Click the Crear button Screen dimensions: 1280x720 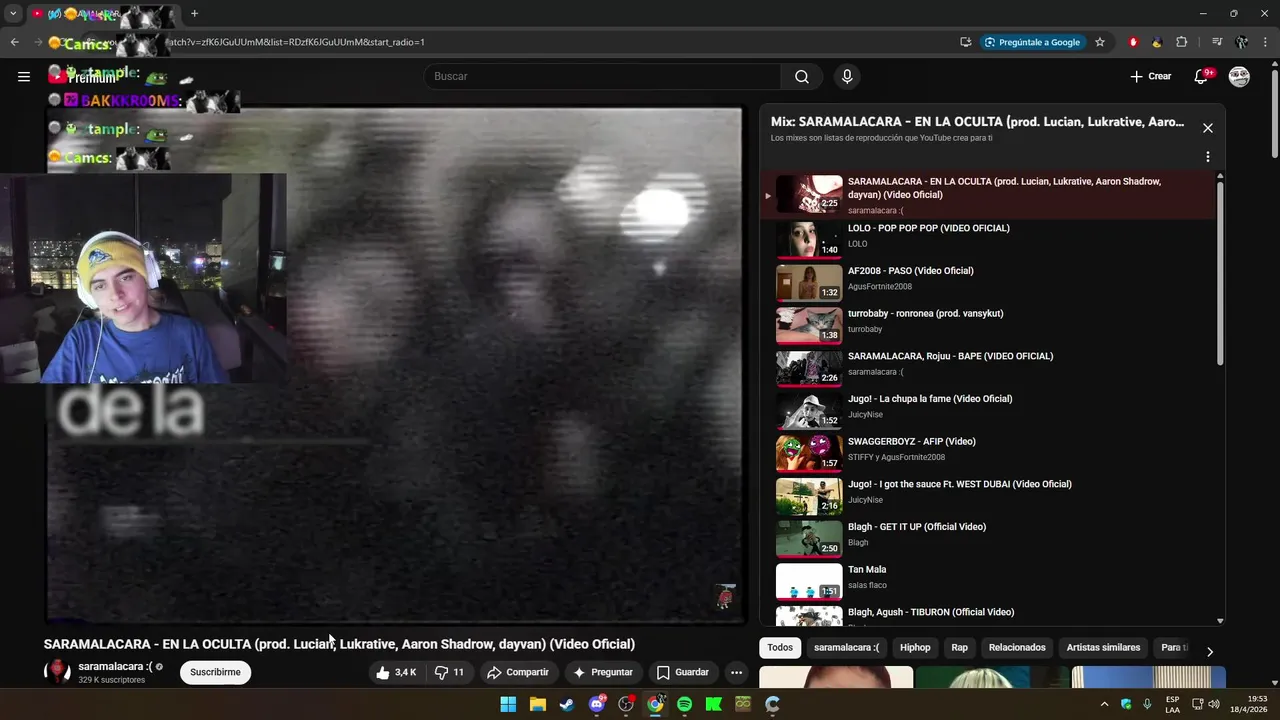click(1150, 76)
